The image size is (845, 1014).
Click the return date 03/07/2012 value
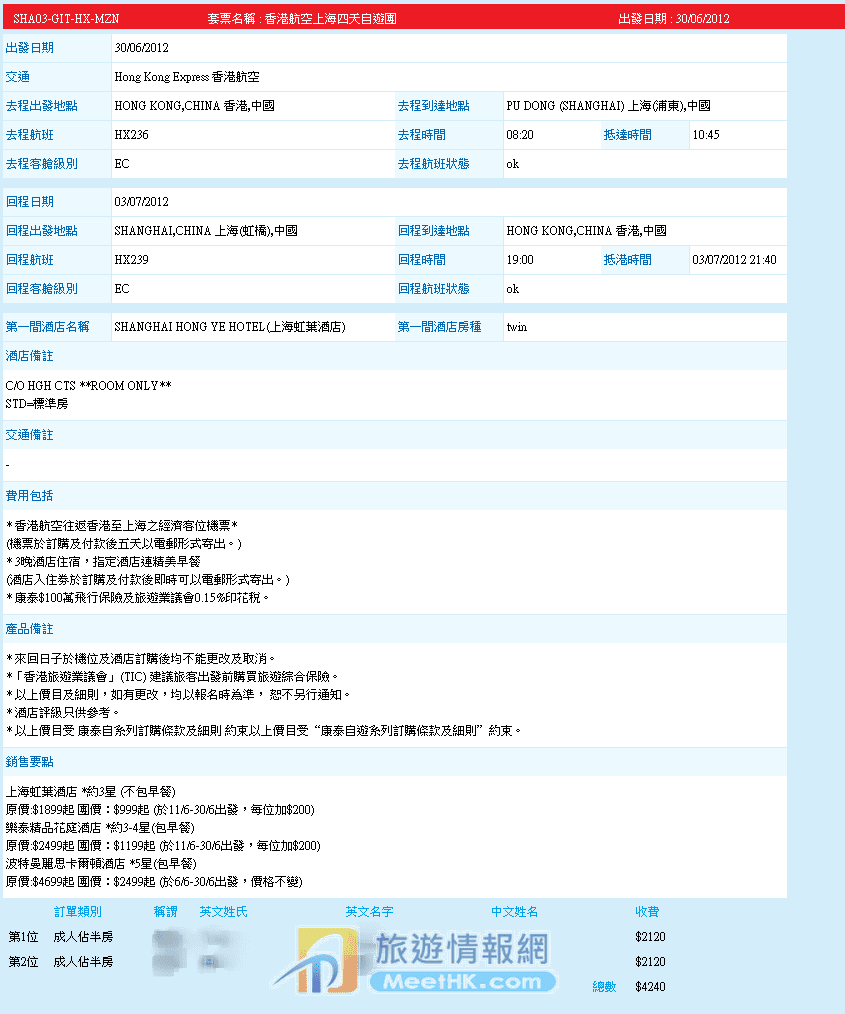pyautogui.click(x=141, y=202)
